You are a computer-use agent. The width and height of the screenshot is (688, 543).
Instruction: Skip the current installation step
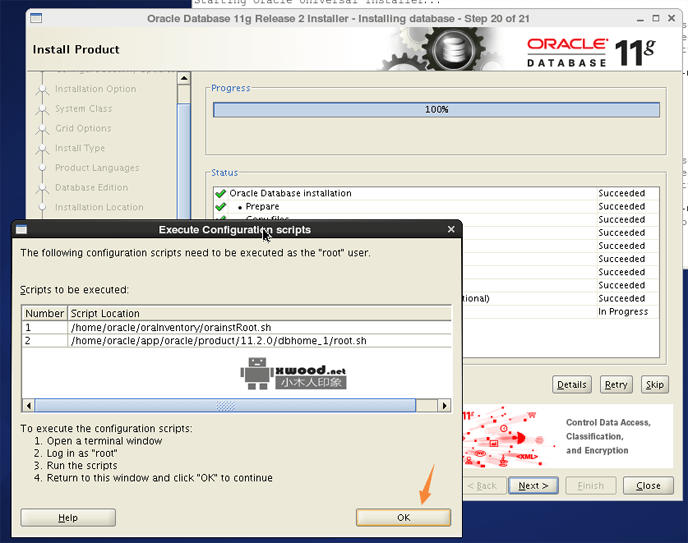654,384
